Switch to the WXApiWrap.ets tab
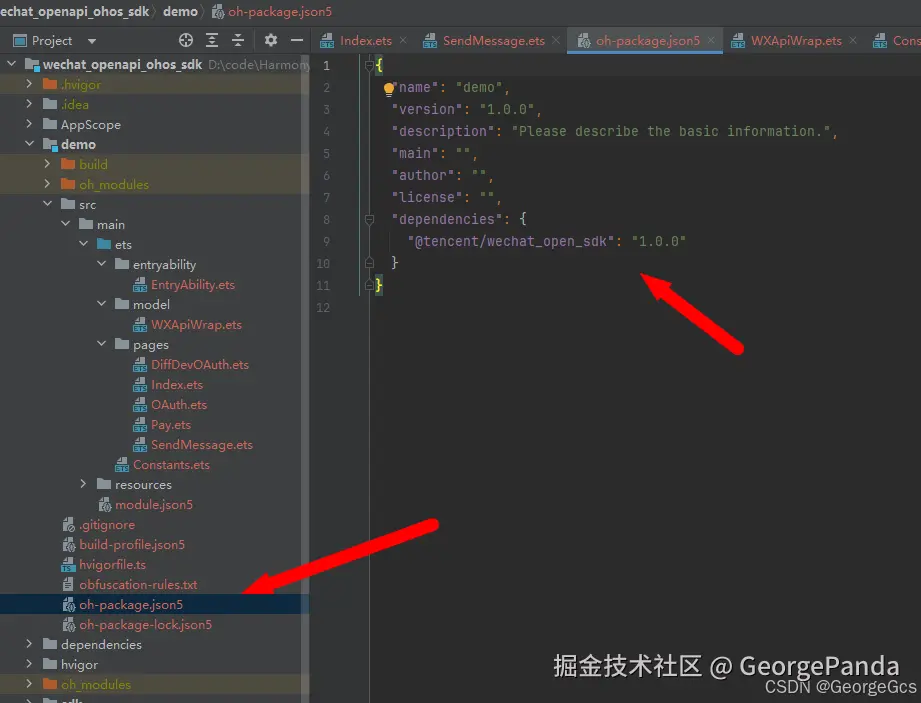The image size is (921, 703). [796, 41]
